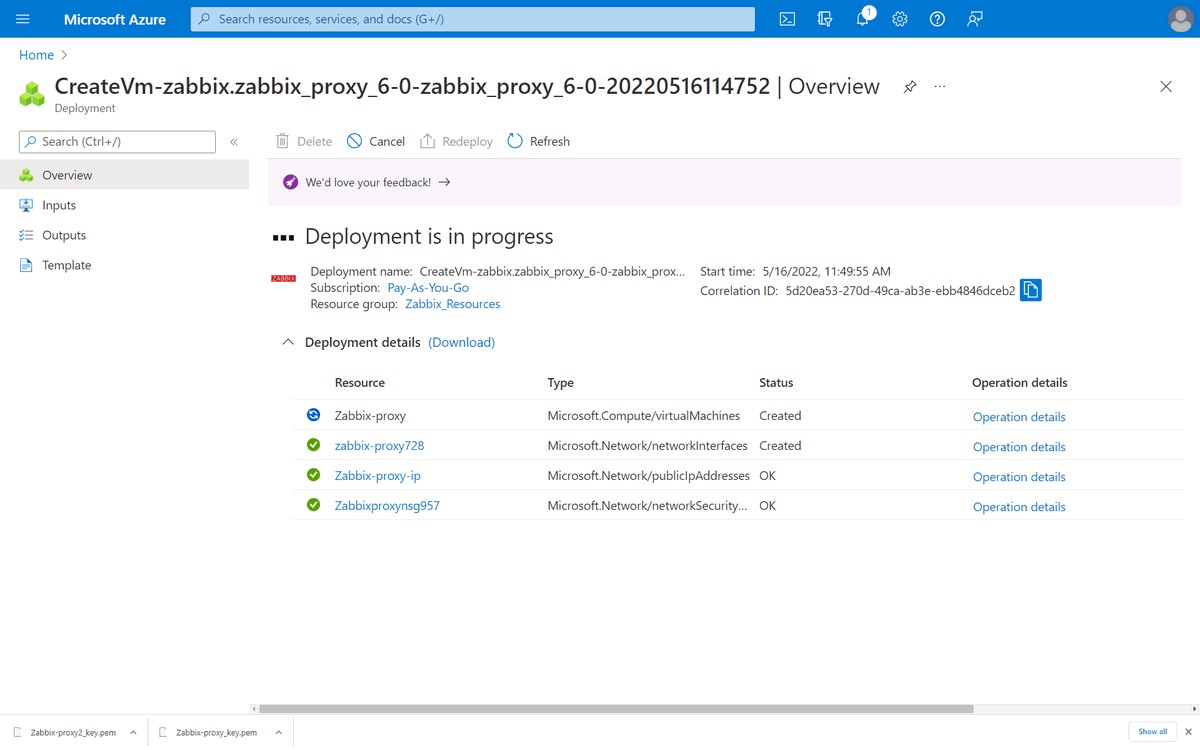
Task: Click the Zabbix logo icon
Action: pos(284,278)
